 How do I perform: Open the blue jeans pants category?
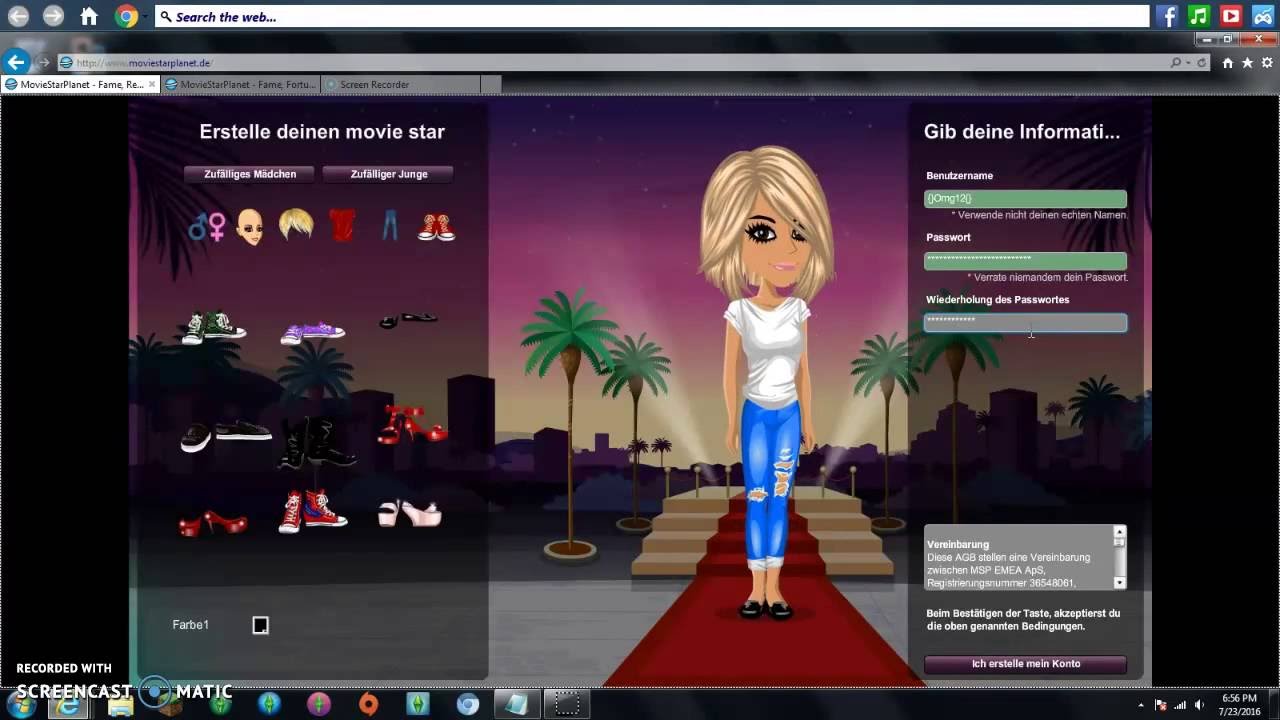pos(390,226)
